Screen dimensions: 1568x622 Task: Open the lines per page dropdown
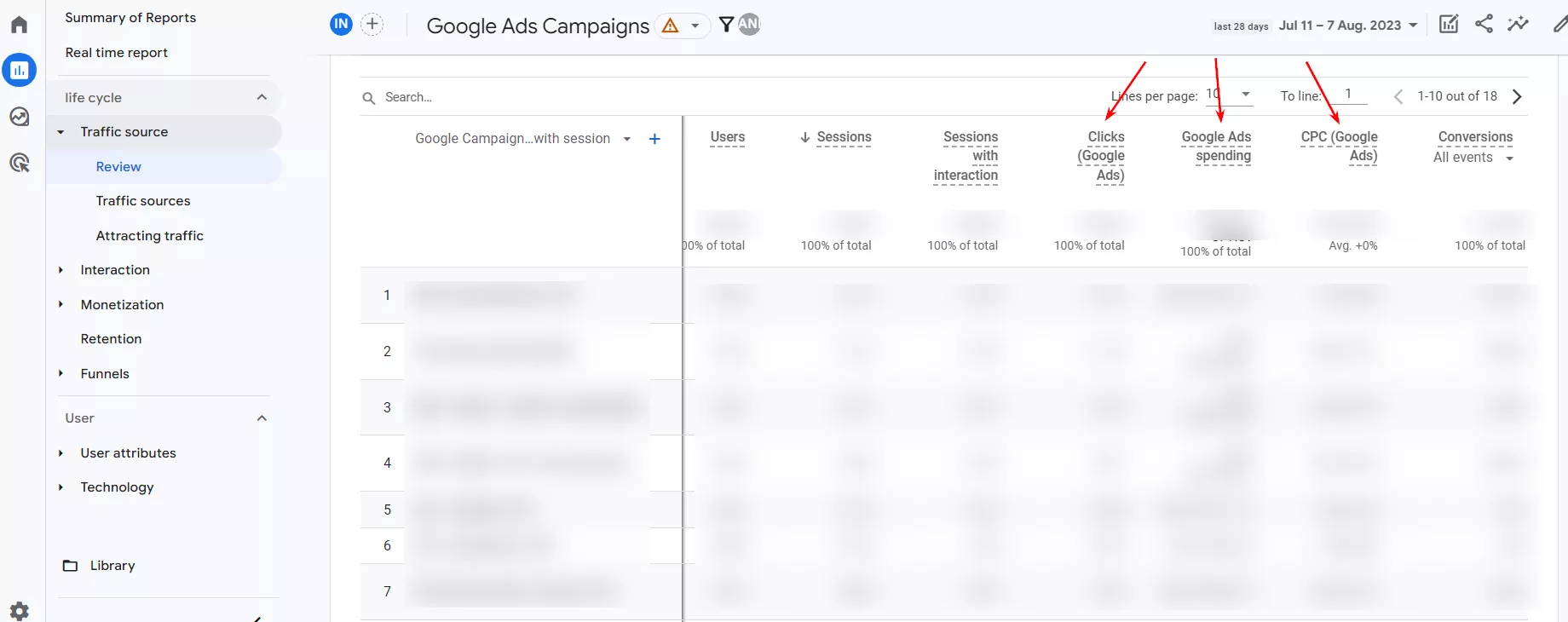pos(1229,95)
